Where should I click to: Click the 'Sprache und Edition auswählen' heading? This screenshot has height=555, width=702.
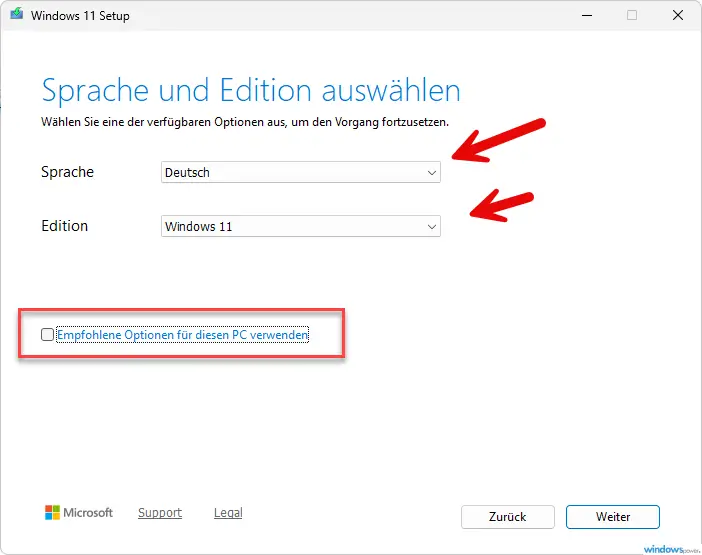point(250,91)
